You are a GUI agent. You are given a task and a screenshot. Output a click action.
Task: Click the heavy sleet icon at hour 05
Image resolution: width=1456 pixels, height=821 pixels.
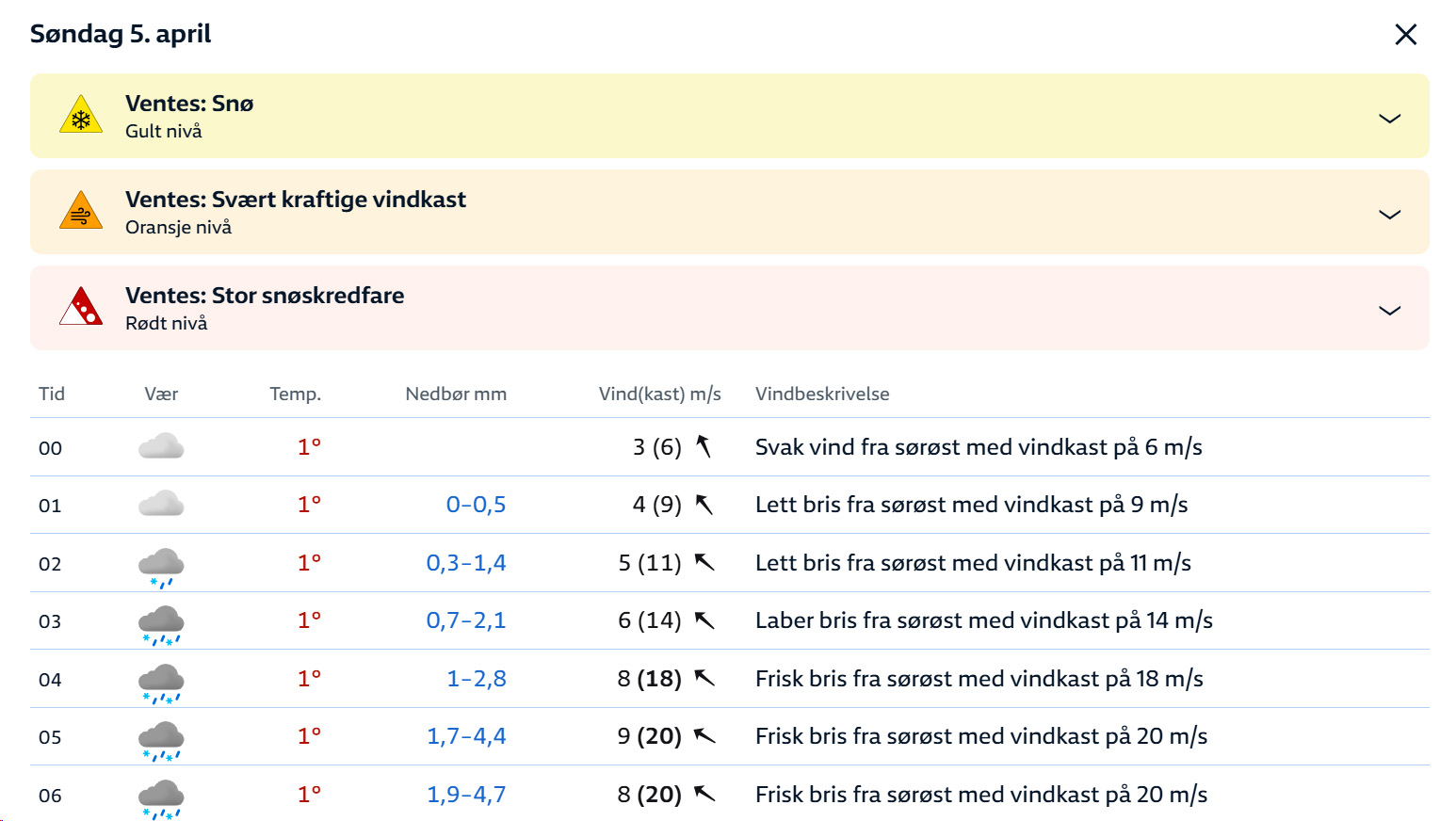click(161, 740)
